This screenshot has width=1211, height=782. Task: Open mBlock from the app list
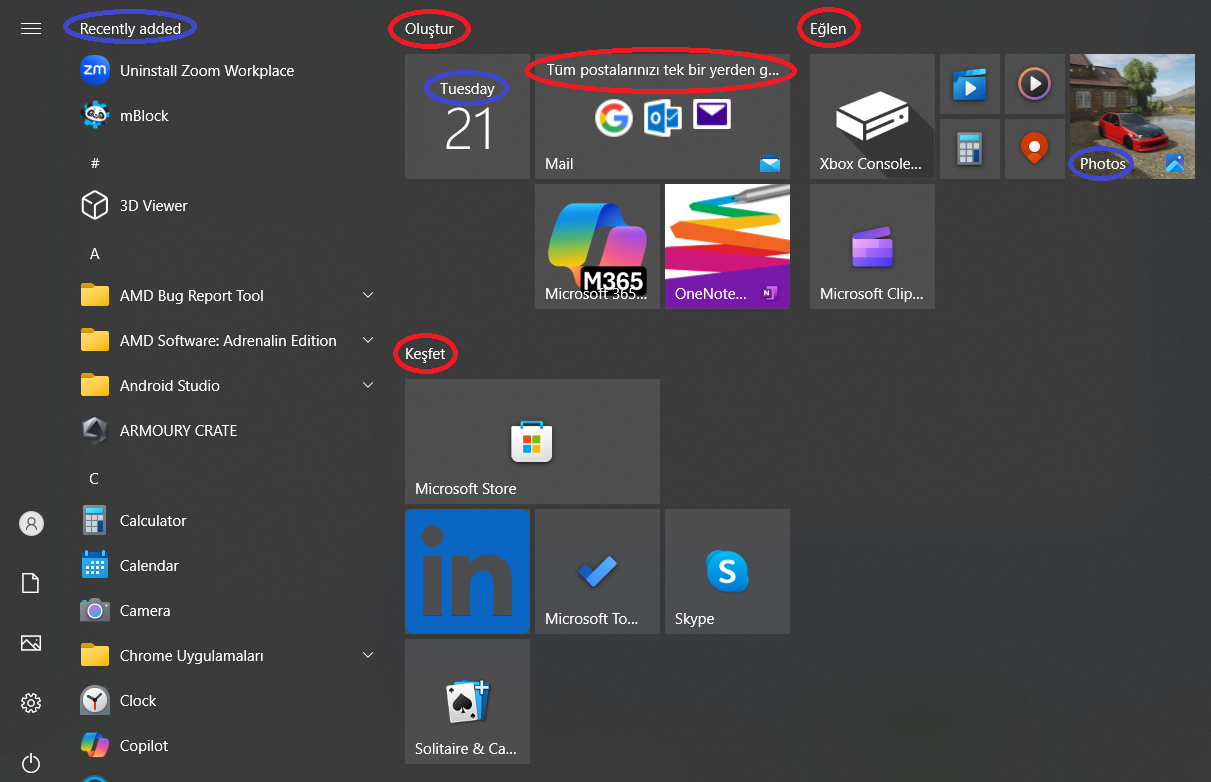coord(227,115)
